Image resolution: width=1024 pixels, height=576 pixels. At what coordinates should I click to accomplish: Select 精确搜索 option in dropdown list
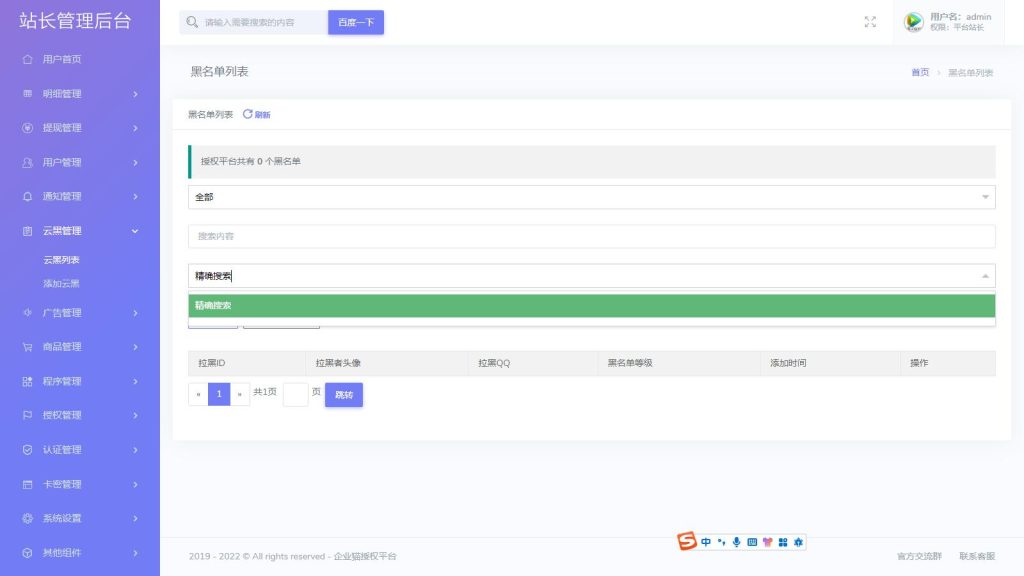[591, 306]
